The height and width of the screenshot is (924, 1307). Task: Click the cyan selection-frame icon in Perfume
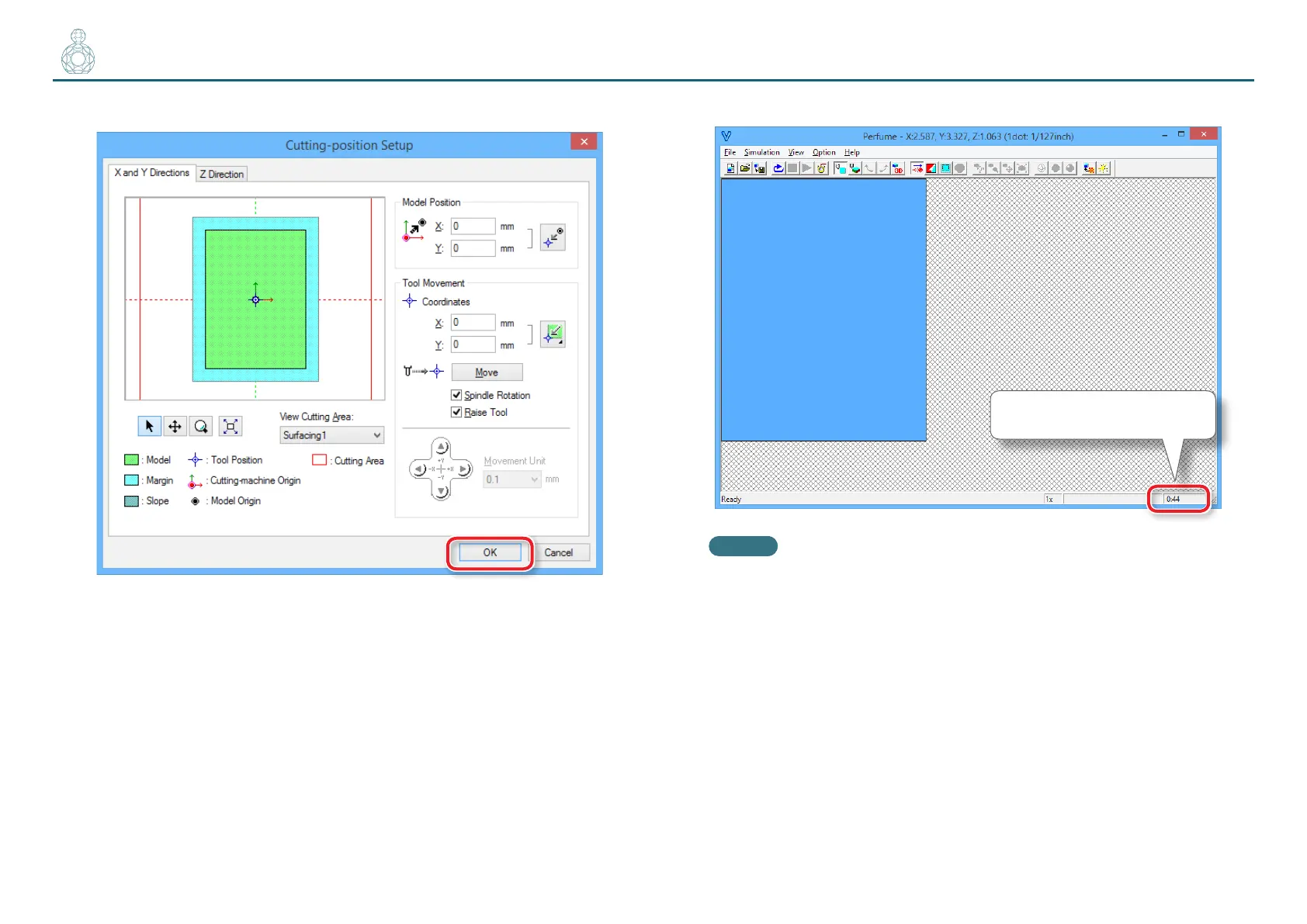(x=945, y=168)
